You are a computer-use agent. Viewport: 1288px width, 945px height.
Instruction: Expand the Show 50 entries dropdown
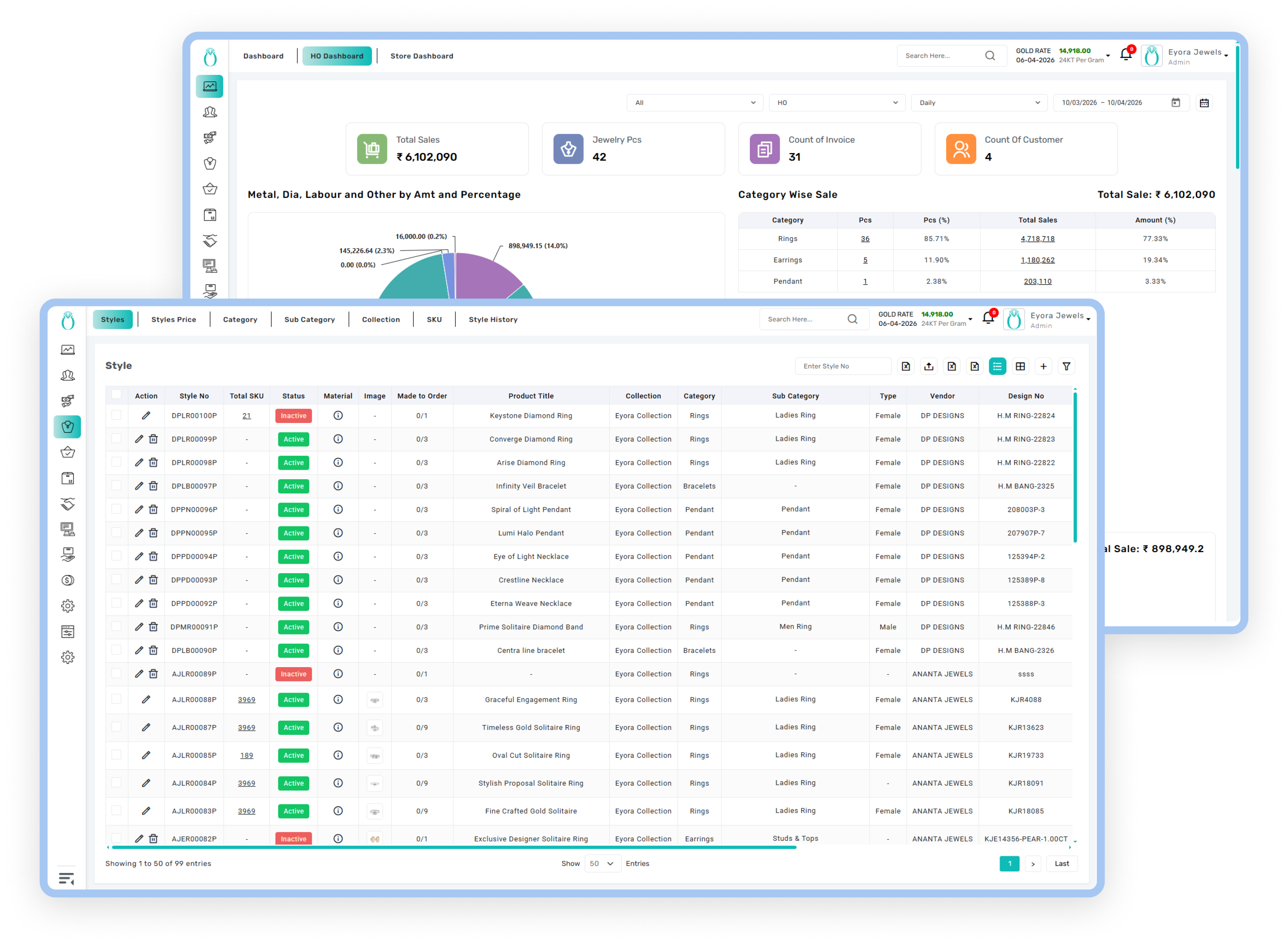click(x=602, y=863)
